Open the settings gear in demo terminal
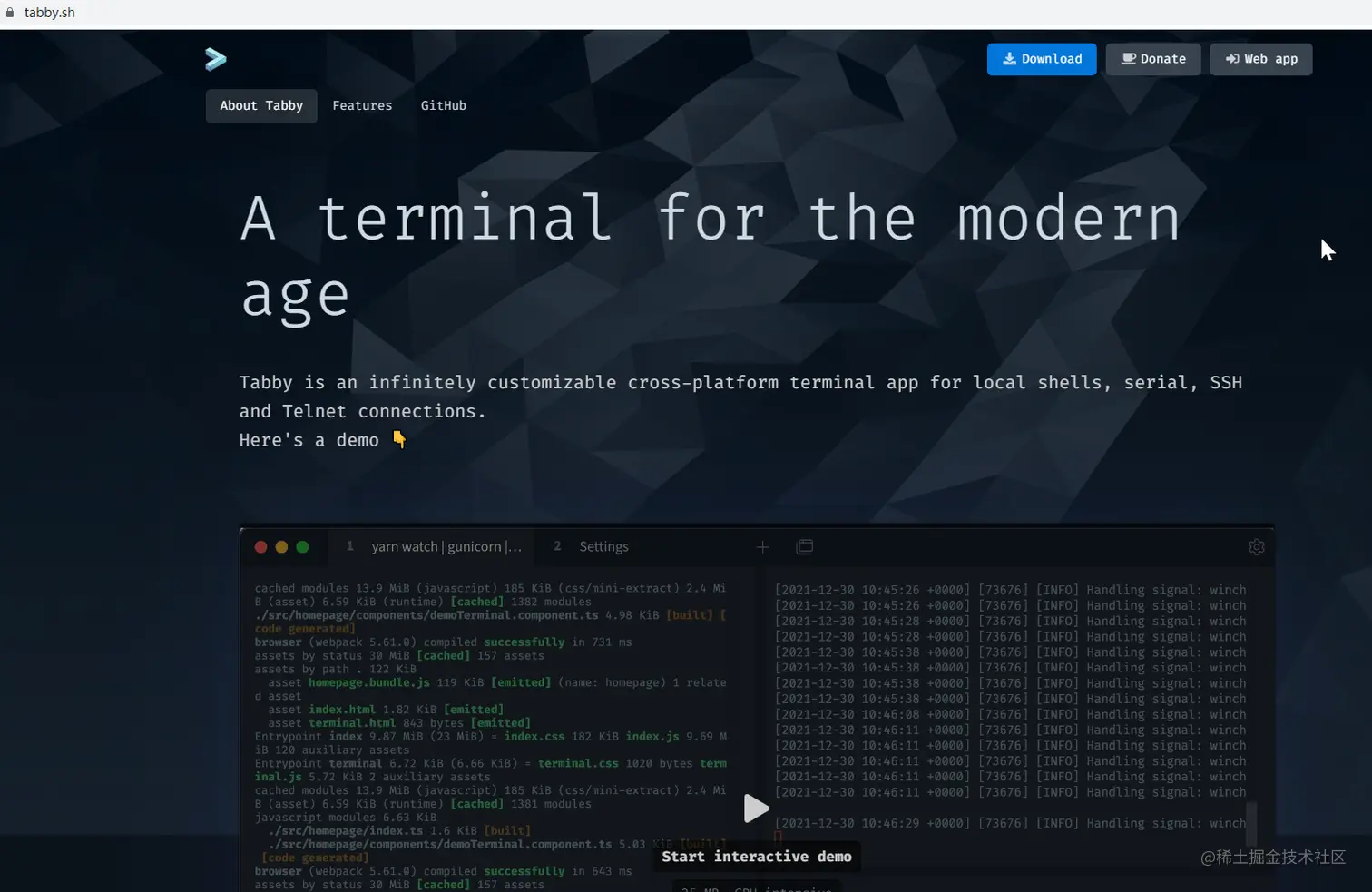This screenshot has height=892, width=1372. pos(1257,547)
